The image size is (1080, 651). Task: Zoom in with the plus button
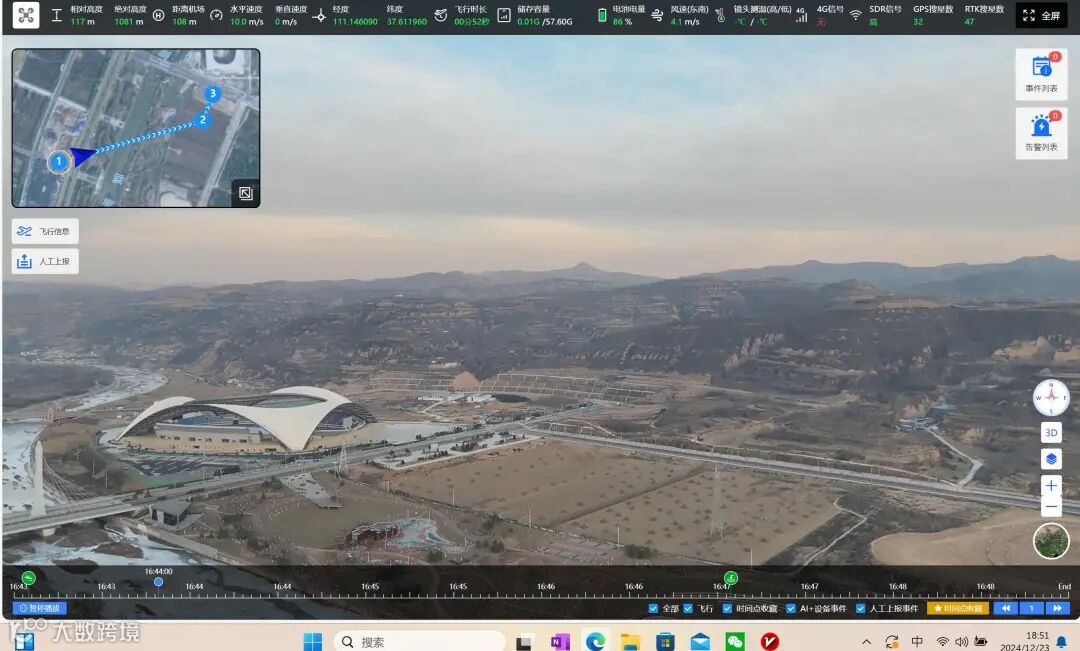1051,486
